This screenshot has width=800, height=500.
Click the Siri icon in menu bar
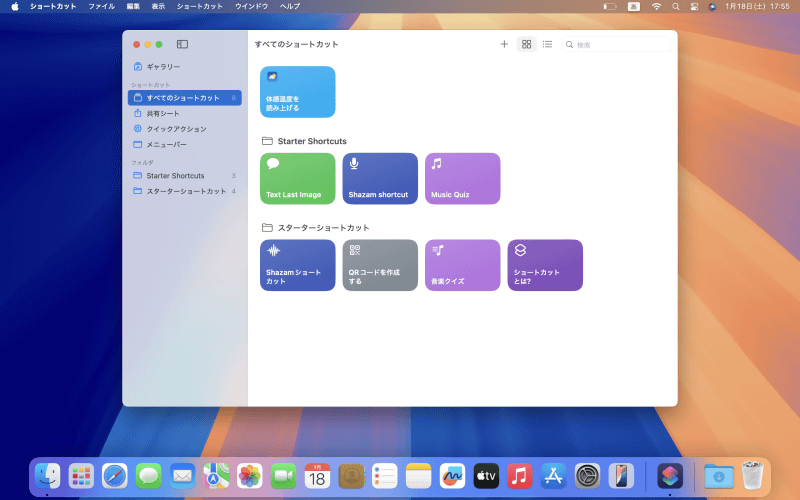tap(712, 7)
